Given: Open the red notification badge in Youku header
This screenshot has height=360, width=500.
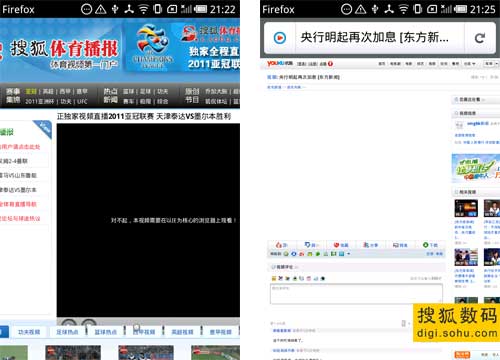Looking at the screenshot, I should coord(330,63).
